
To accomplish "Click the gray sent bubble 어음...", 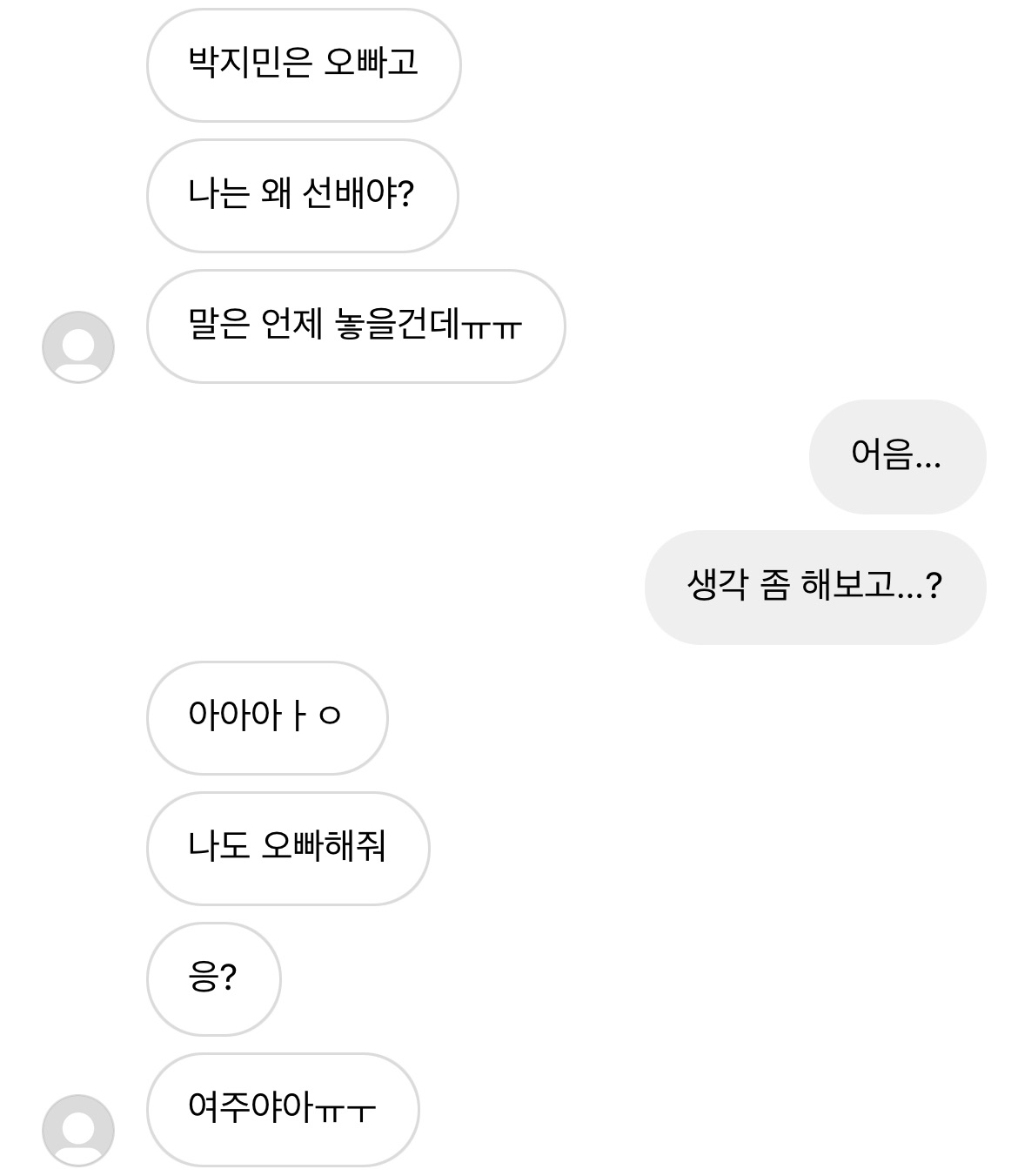I will pyautogui.click(x=897, y=456).
